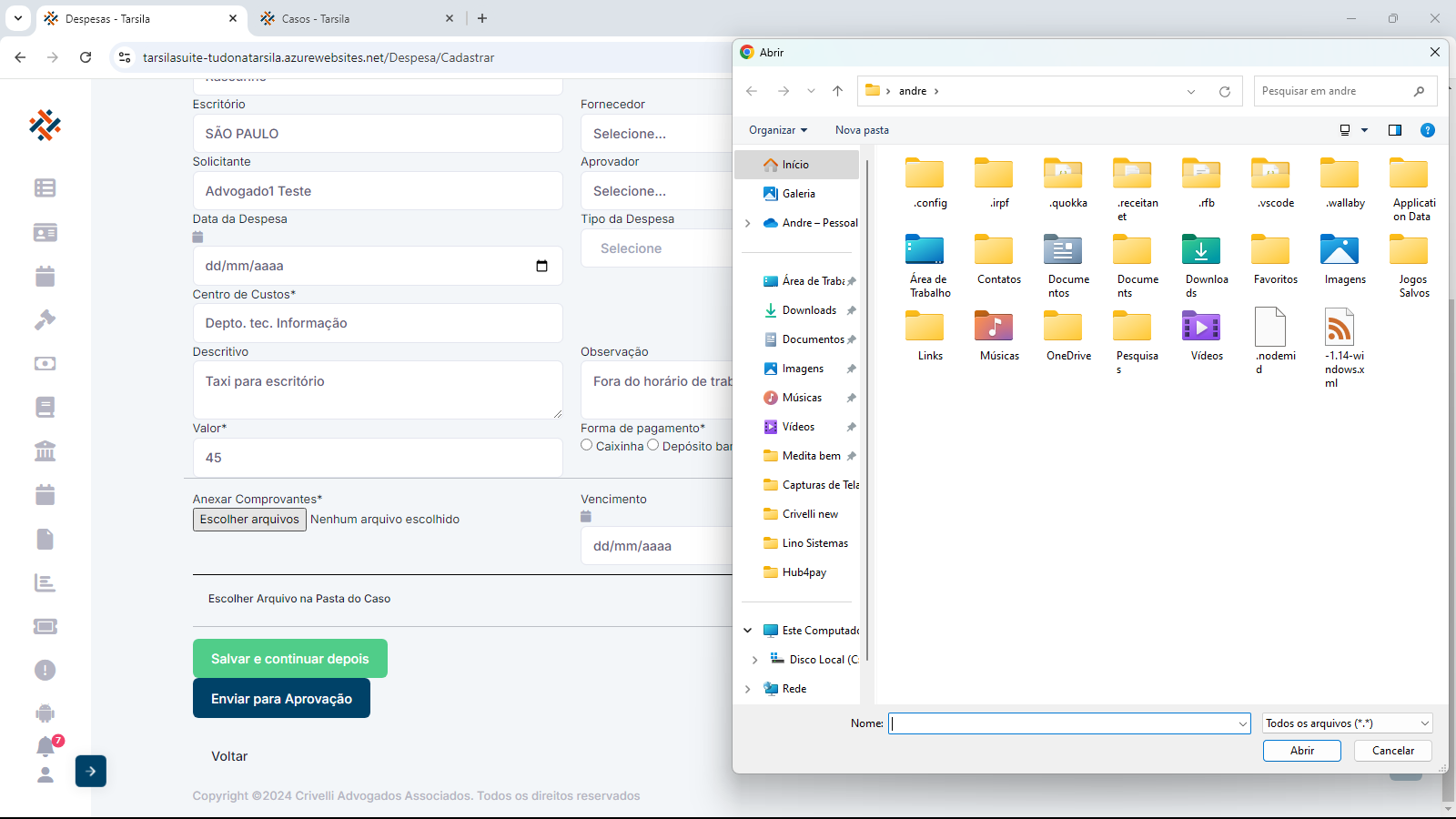
Task: Open the gavel icon in left sidebar
Action: 45,319
